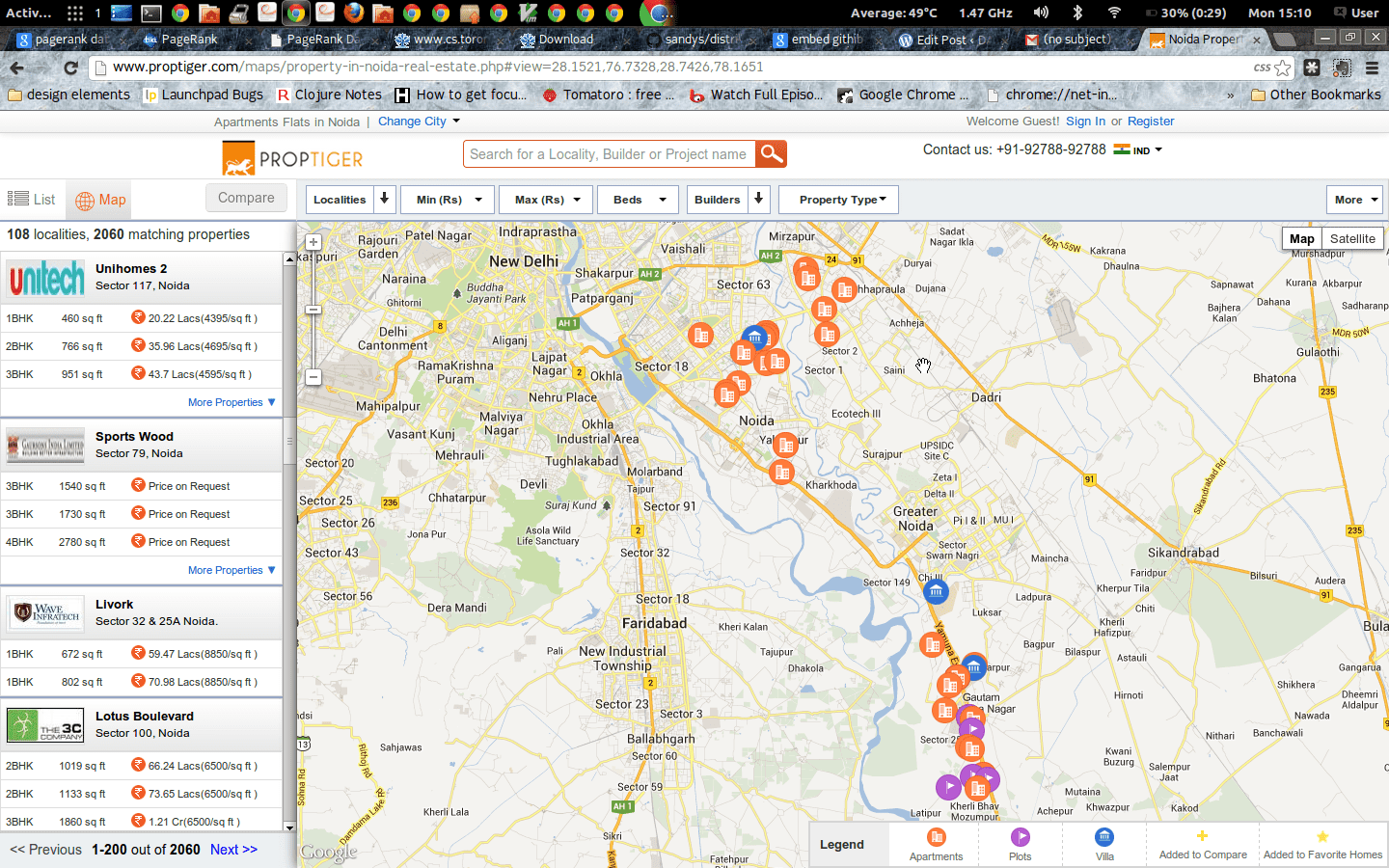Click the blue villa marker near Sector 18
The image size is (1389, 868).
click(x=754, y=338)
